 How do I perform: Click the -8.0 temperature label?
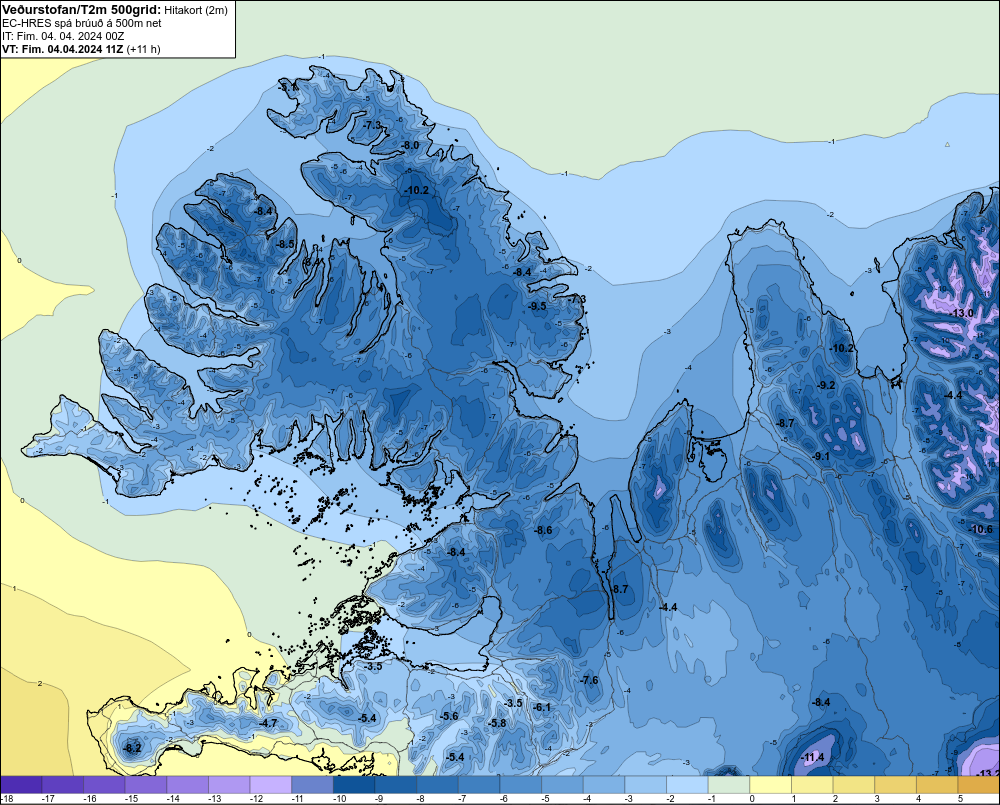point(410,145)
